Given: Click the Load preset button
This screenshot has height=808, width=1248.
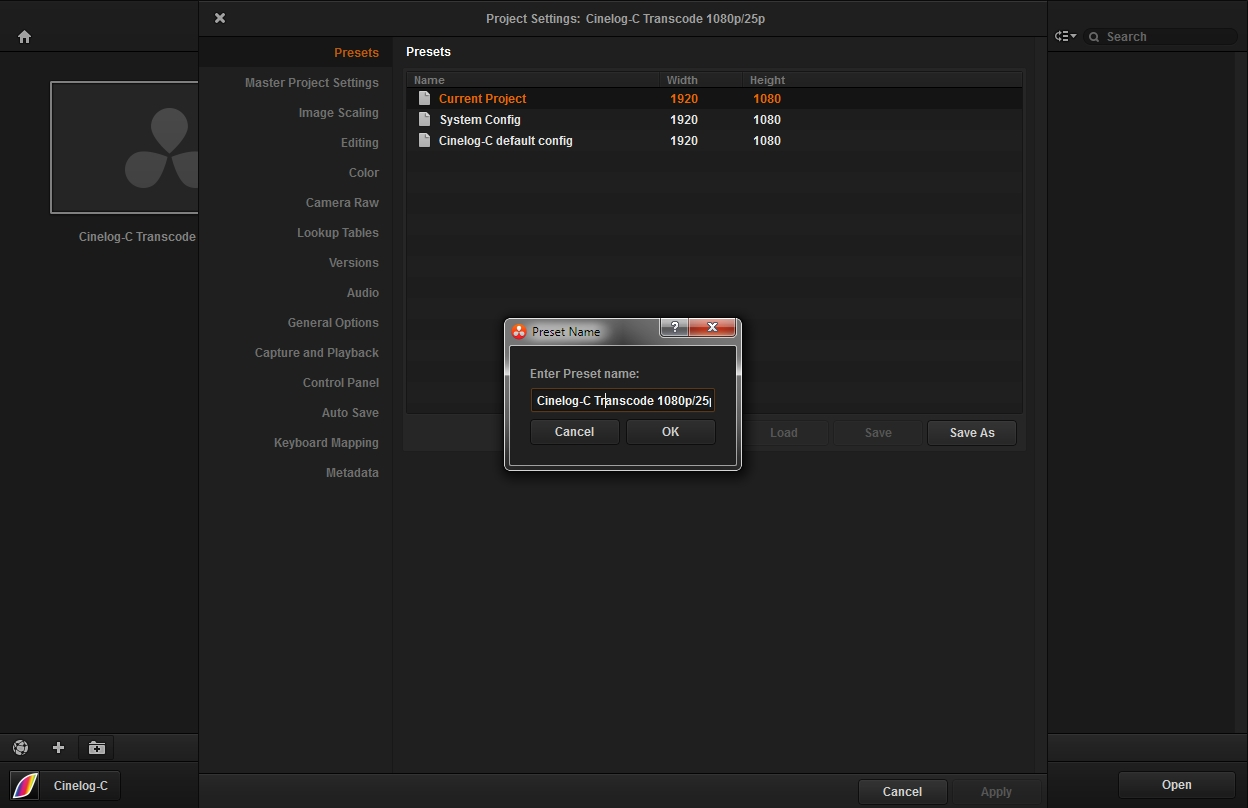Looking at the screenshot, I should [783, 432].
